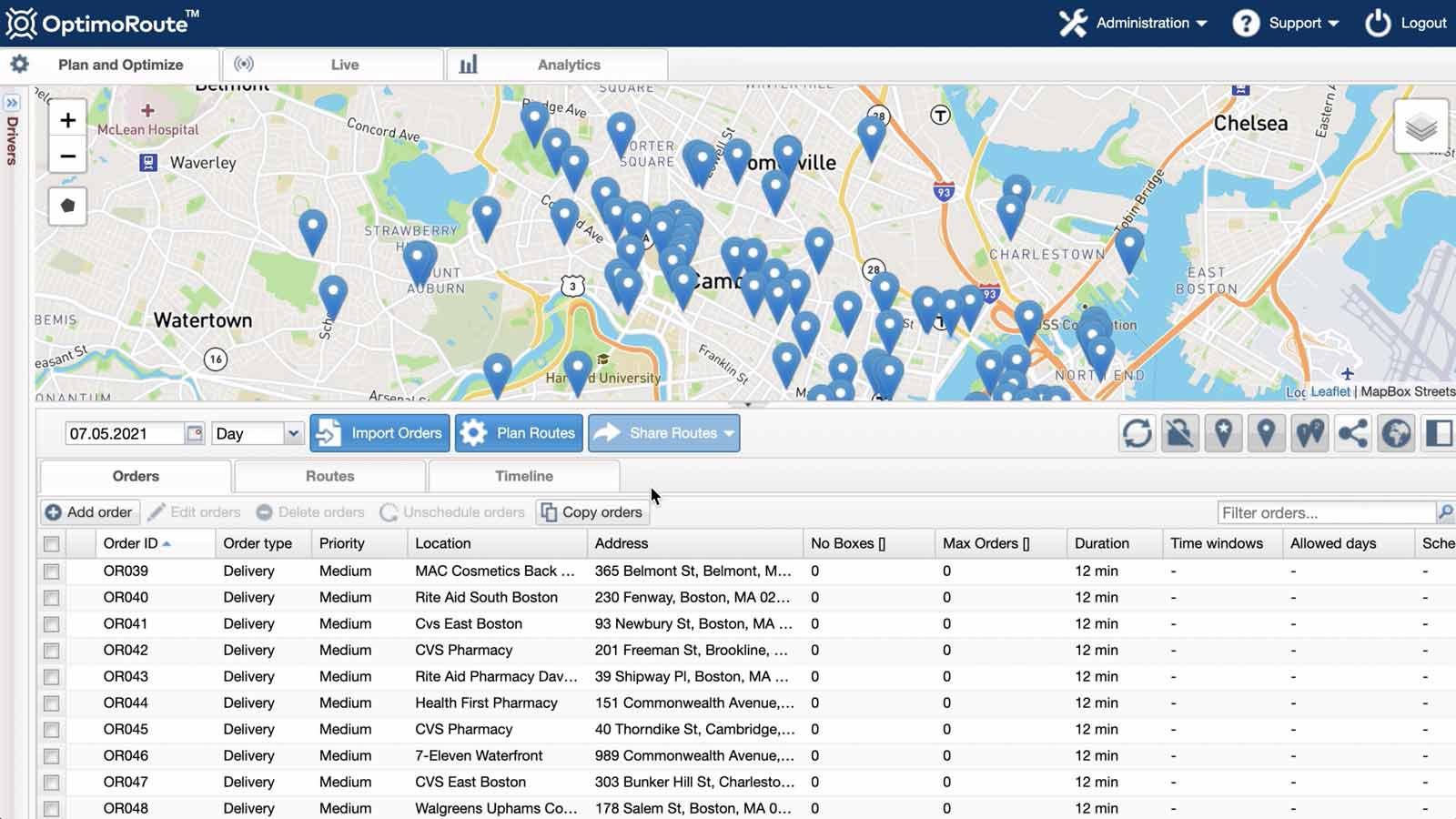Click the Add order button

(89, 512)
